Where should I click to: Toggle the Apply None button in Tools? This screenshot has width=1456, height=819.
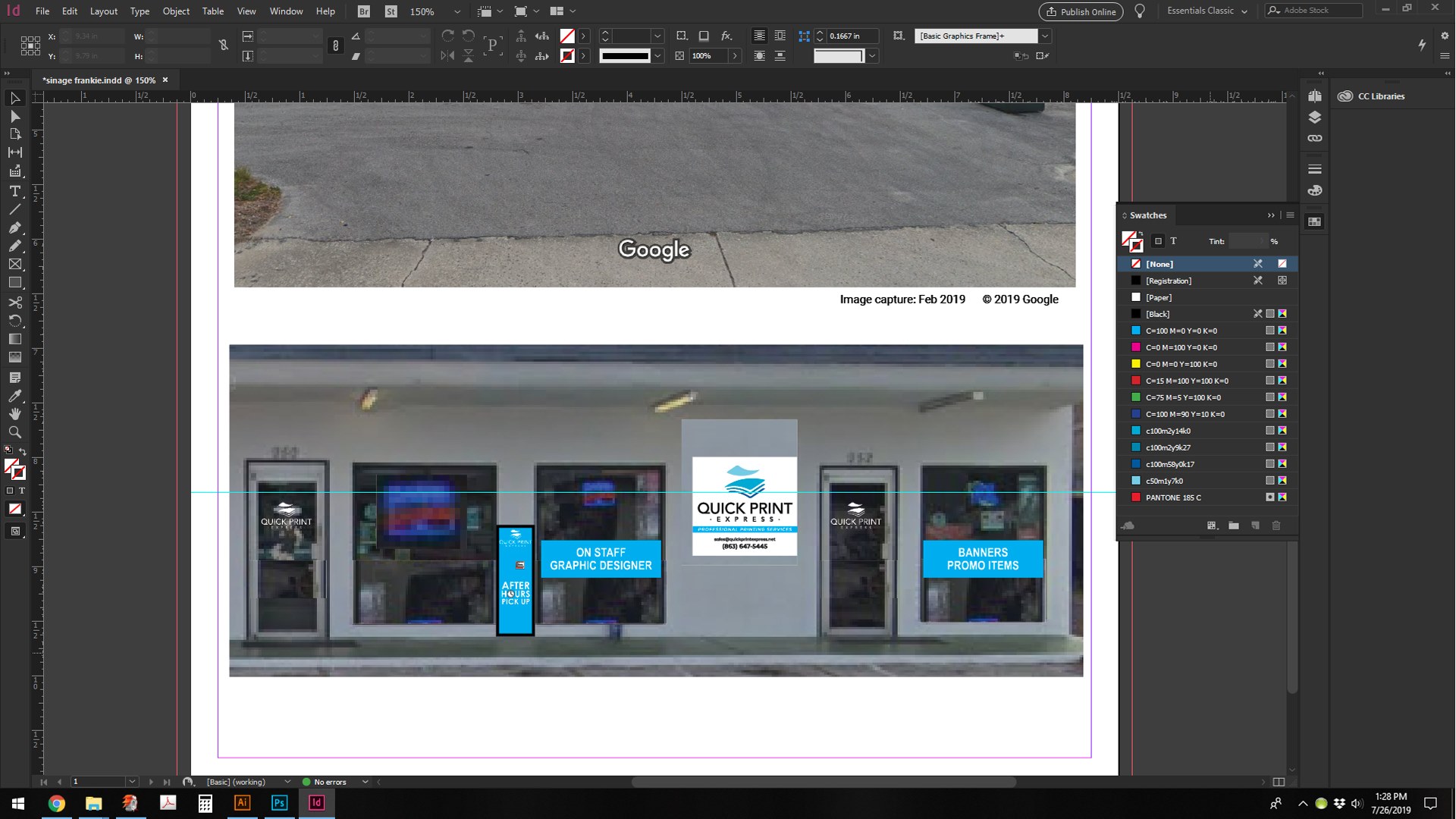[14, 510]
